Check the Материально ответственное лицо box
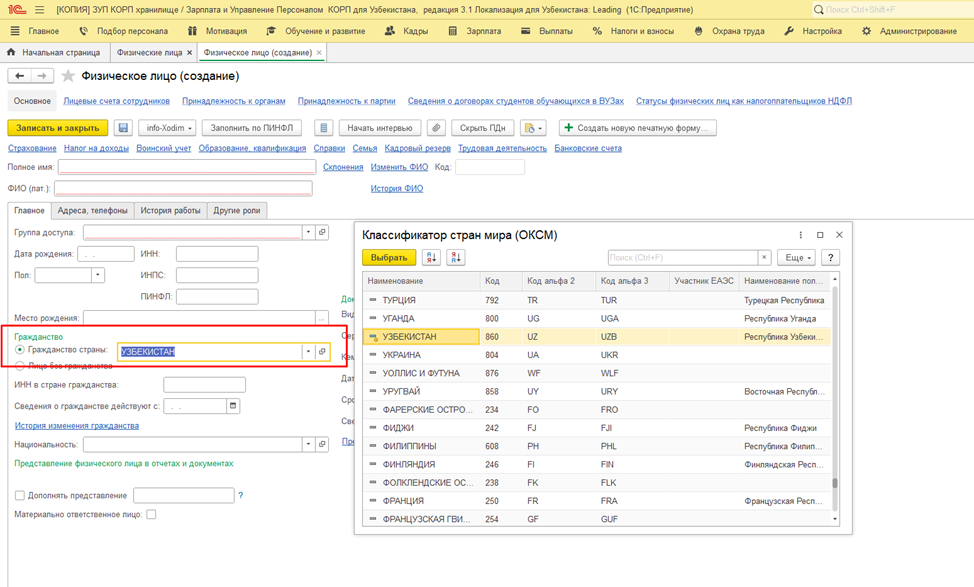974x587 pixels. click(x=151, y=514)
